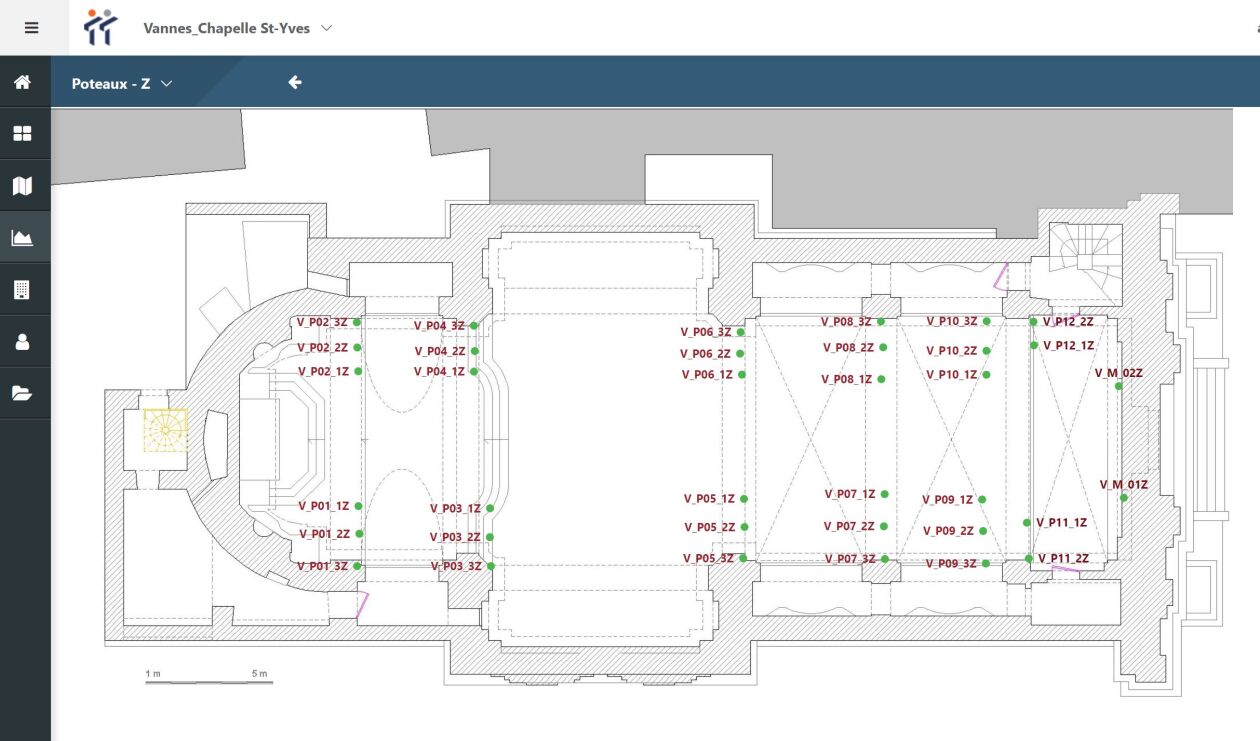Expand the Vannes_Chapelle St-Yves project dropdown

tap(237, 28)
